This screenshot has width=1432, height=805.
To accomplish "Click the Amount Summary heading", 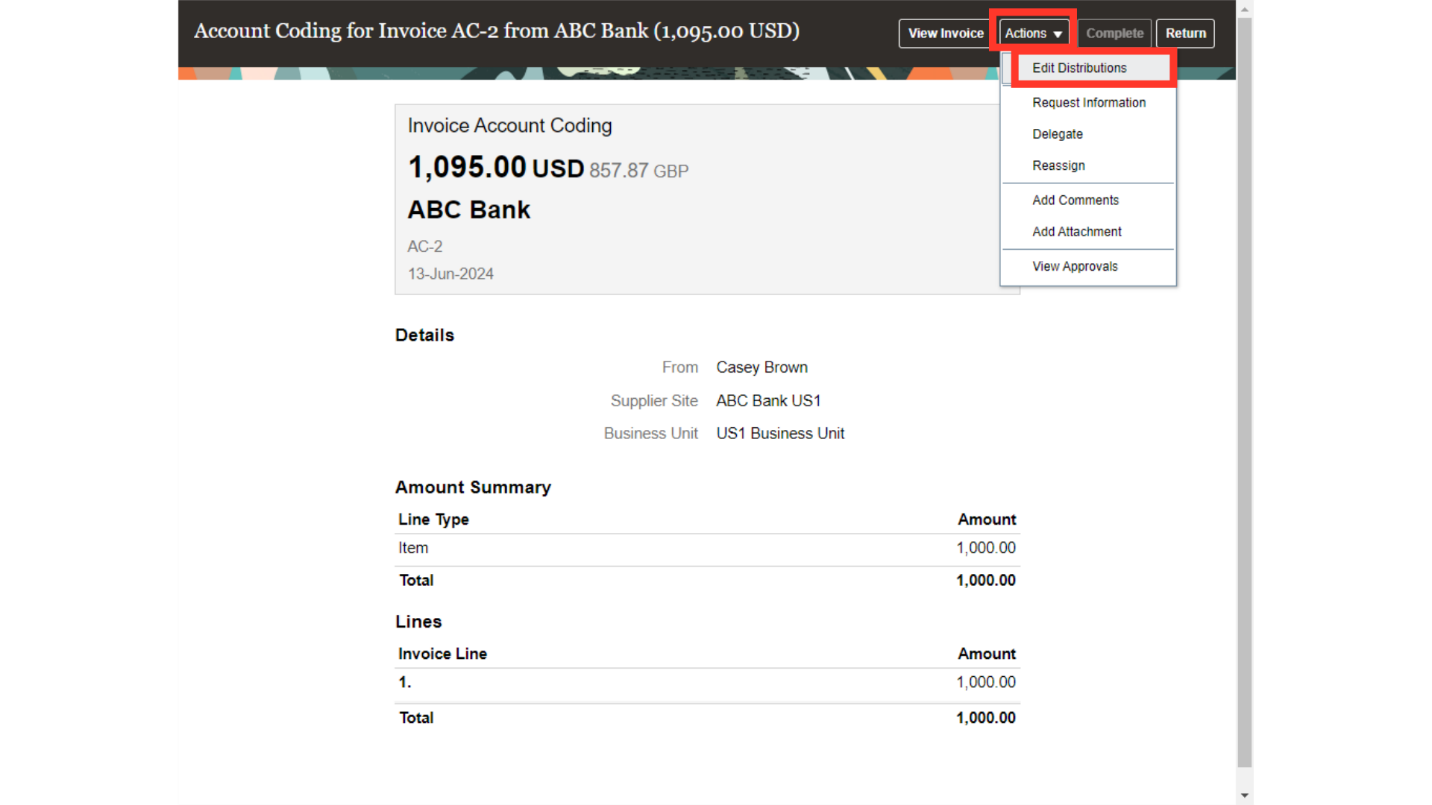I will pyautogui.click(x=473, y=488).
